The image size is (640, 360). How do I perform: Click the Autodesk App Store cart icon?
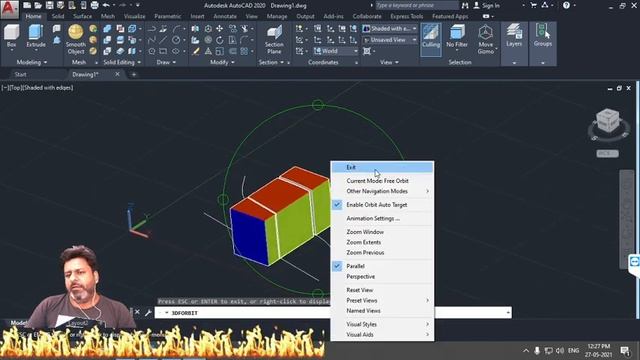tap(533, 5)
